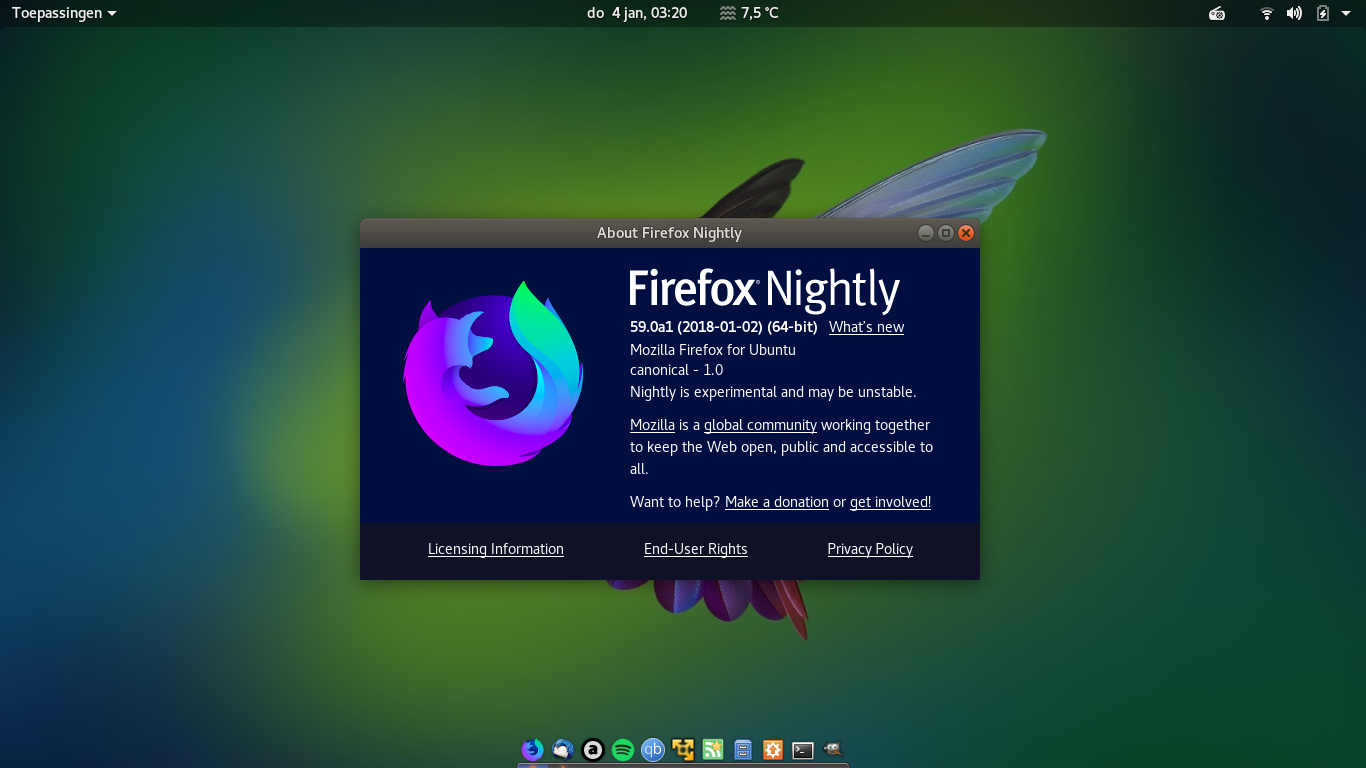Click the black circular 'a' dock icon
This screenshot has width=1366, height=768.
[593, 749]
